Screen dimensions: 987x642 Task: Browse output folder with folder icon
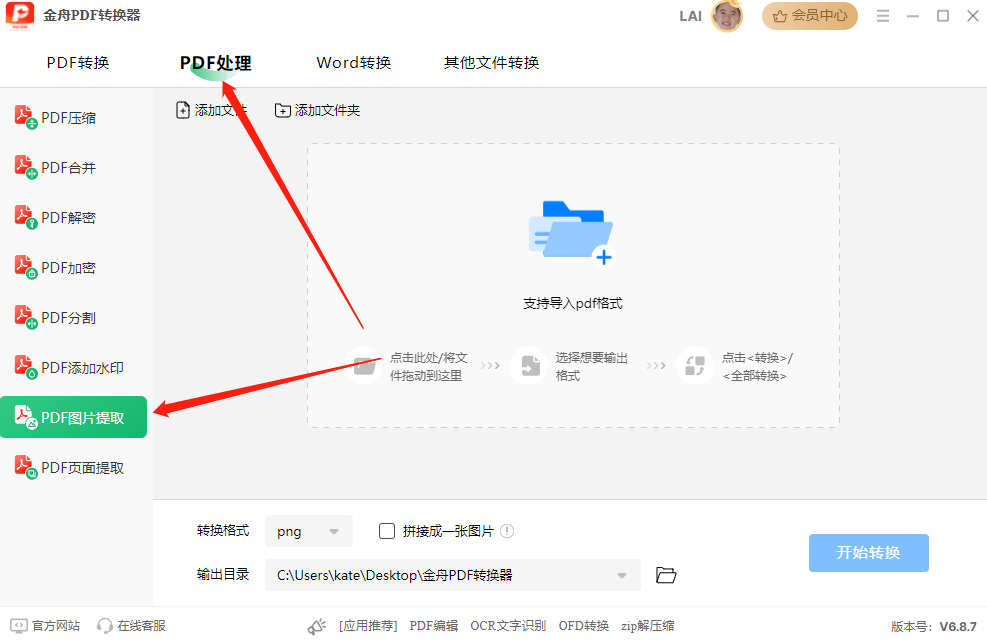point(665,574)
